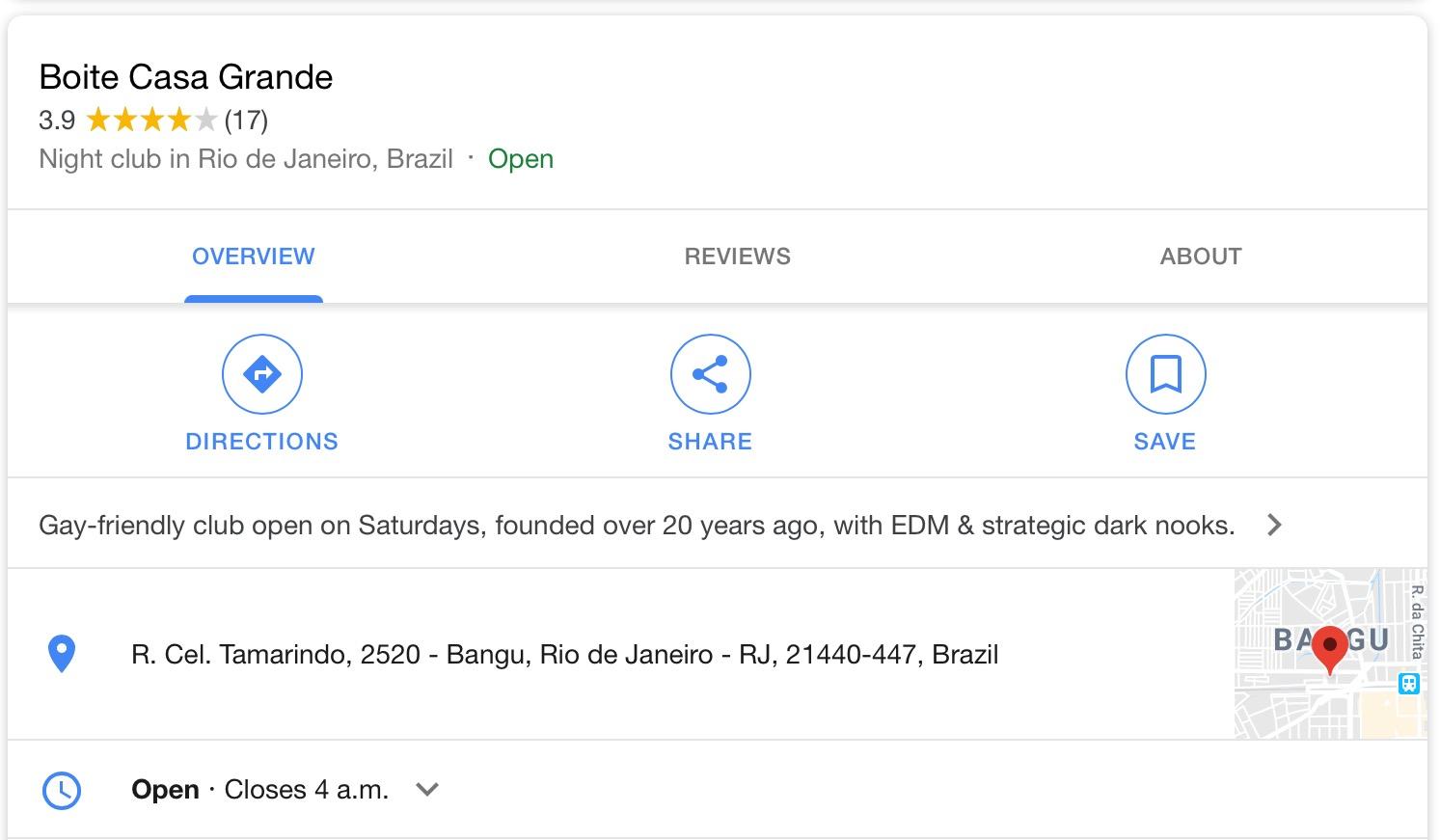Click the SAVE text label
Viewport: 1440px width, 840px height.
(1165, 442)
